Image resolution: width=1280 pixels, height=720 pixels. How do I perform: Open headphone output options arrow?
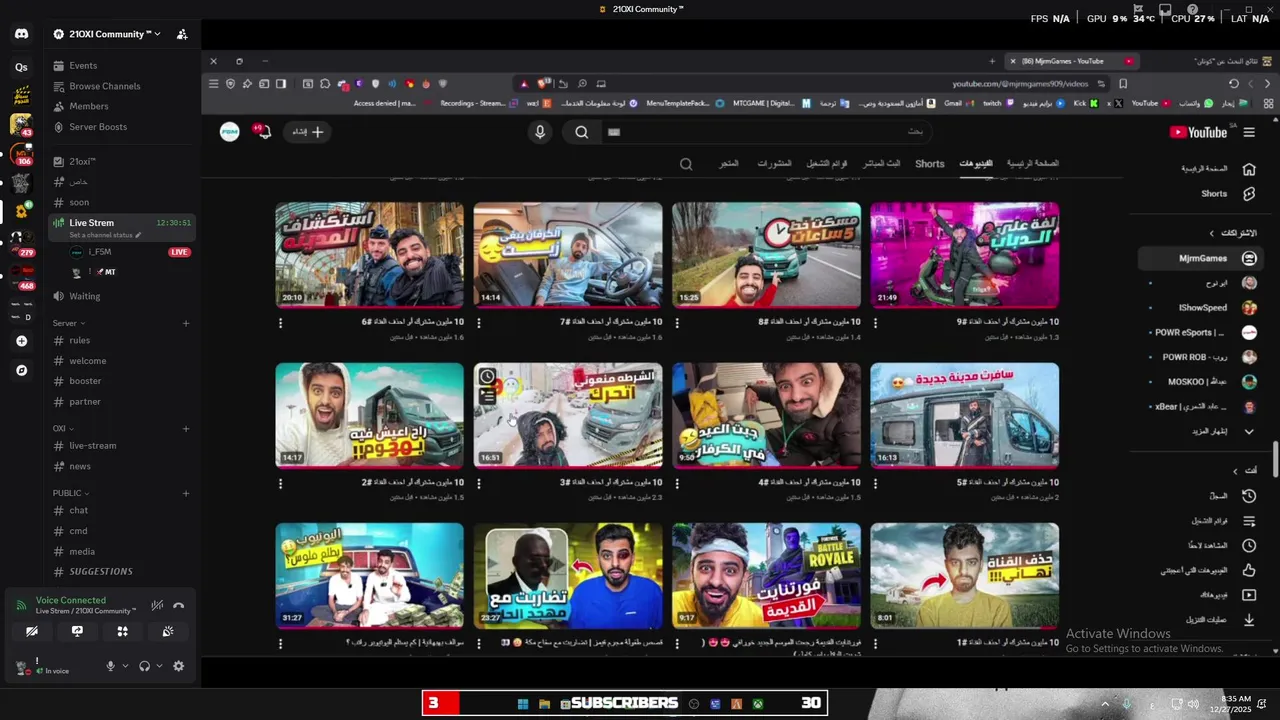click(x=159, y=666)
